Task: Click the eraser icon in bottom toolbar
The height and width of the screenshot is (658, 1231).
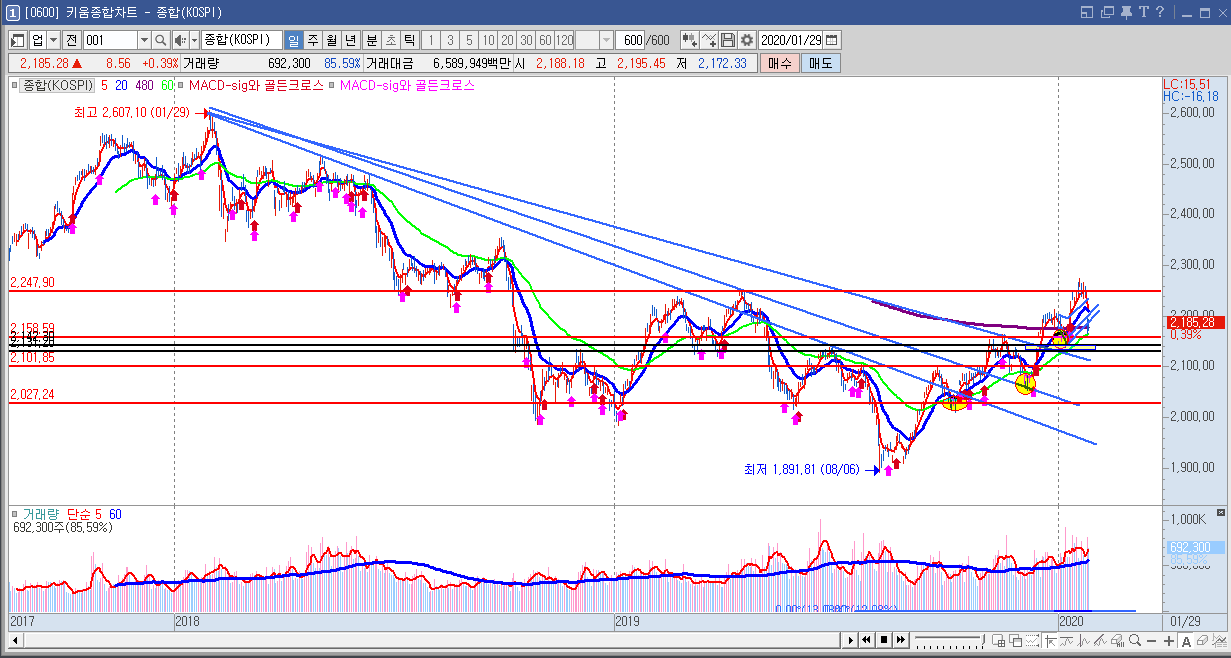Action: [1202, 640]
